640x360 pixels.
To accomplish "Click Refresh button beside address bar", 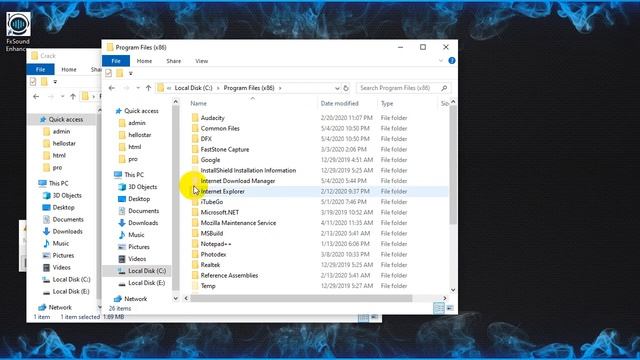I will point(346,88).
